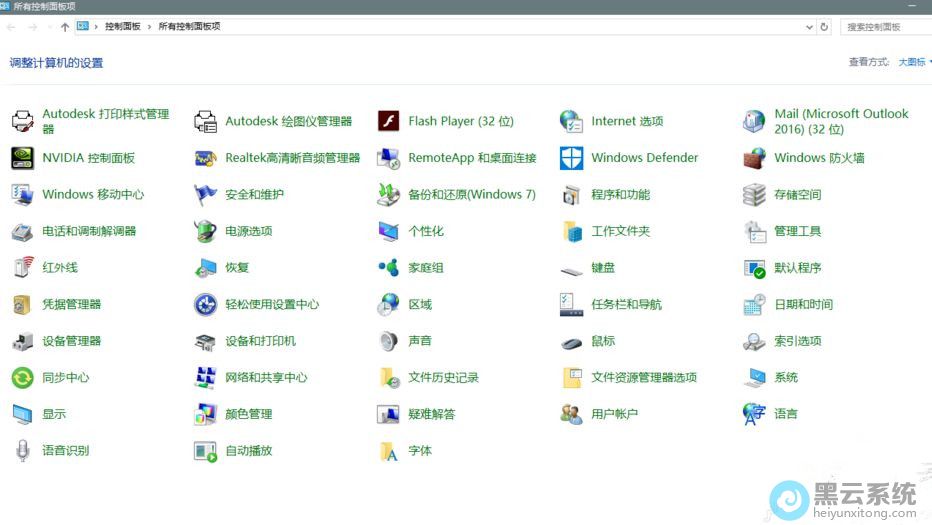The width and height of the screenshot is (932, 525).
Task: Select 所有控制面板项 in the address breadcrumb
Action: point(189,27)
